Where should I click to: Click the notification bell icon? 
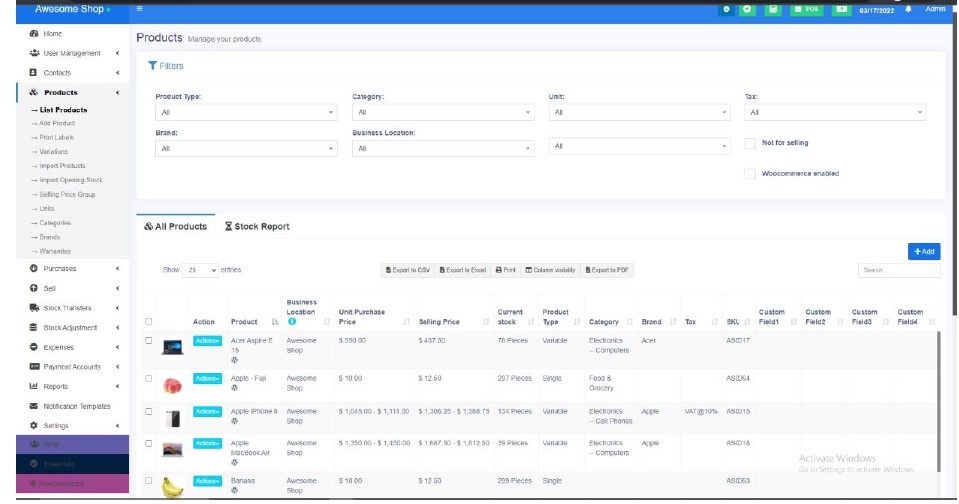[908, 9]
